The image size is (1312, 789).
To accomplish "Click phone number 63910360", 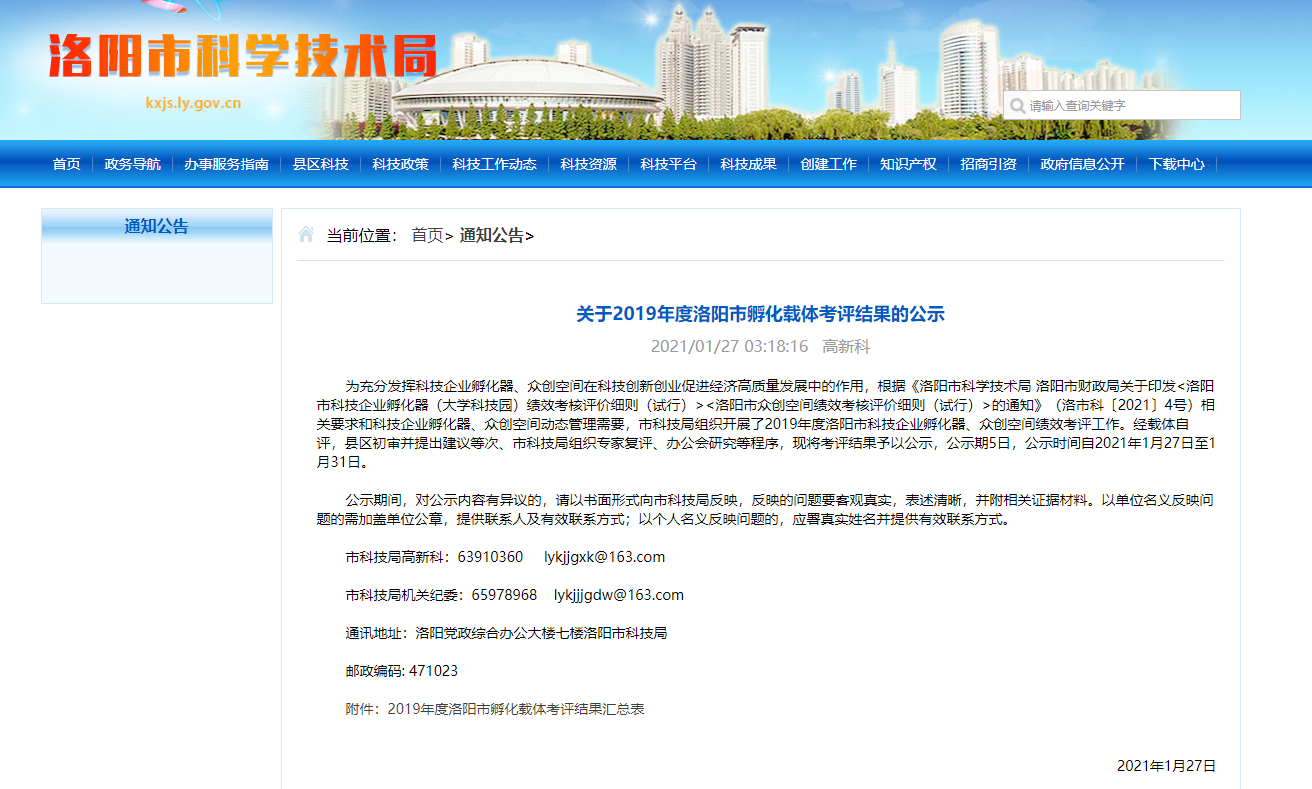I will pos(490,557).
